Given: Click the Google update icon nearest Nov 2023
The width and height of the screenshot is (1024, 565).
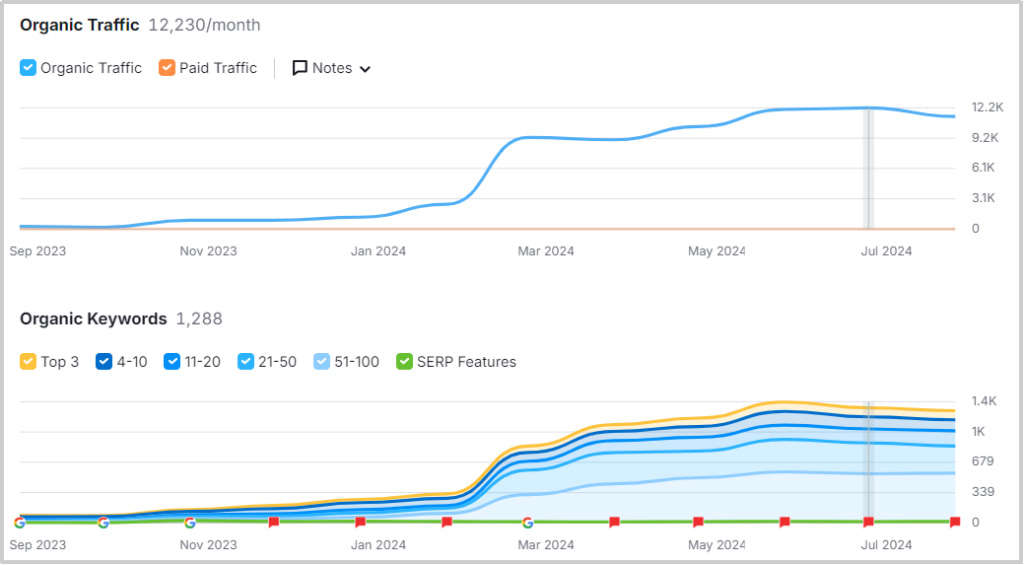Looking at the screenshot, I should [189, 521].
